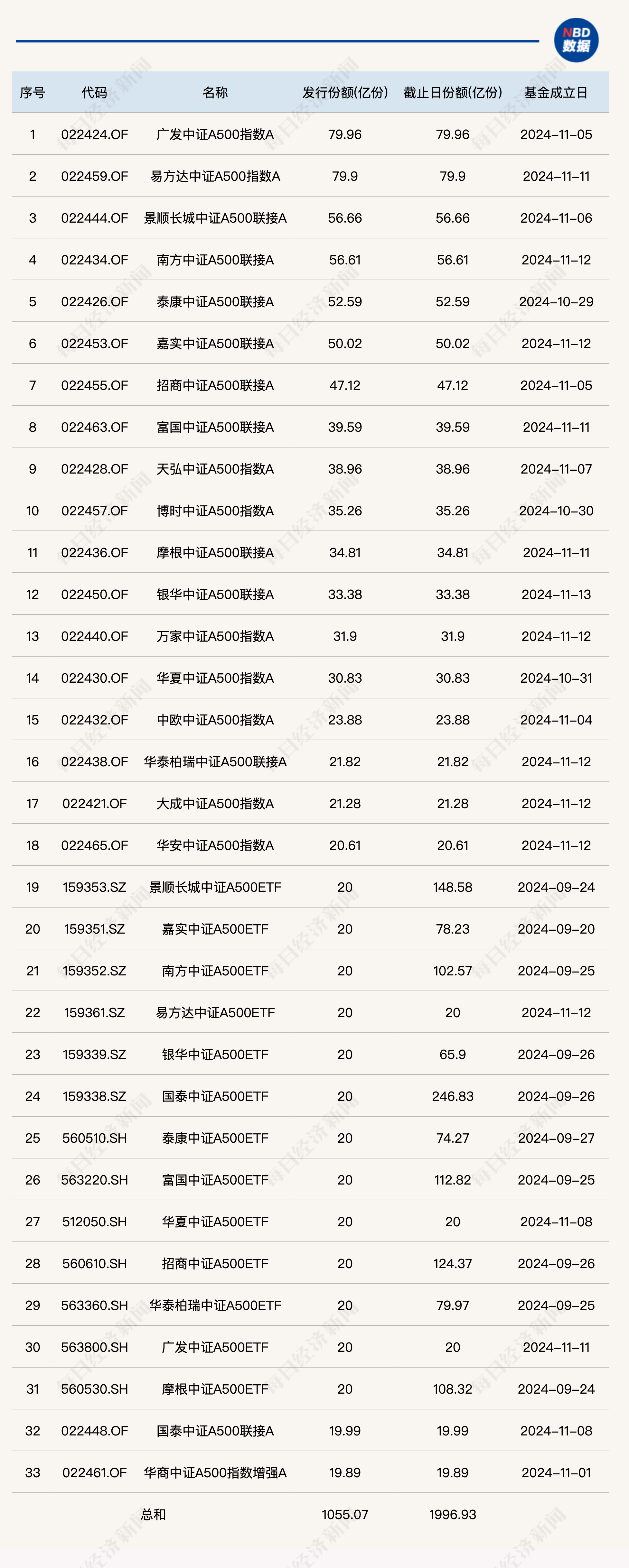629x1568 pixels.
Task: Click the 246.83 share value
Action: tap(452, 1096)
